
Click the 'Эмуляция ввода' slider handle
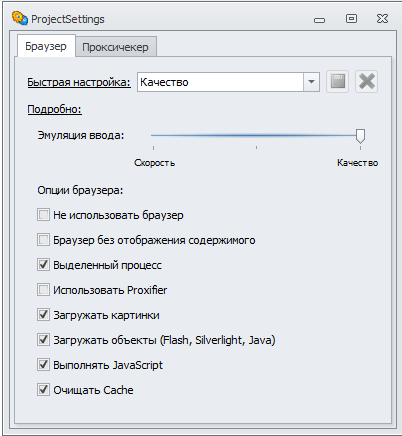360,136
